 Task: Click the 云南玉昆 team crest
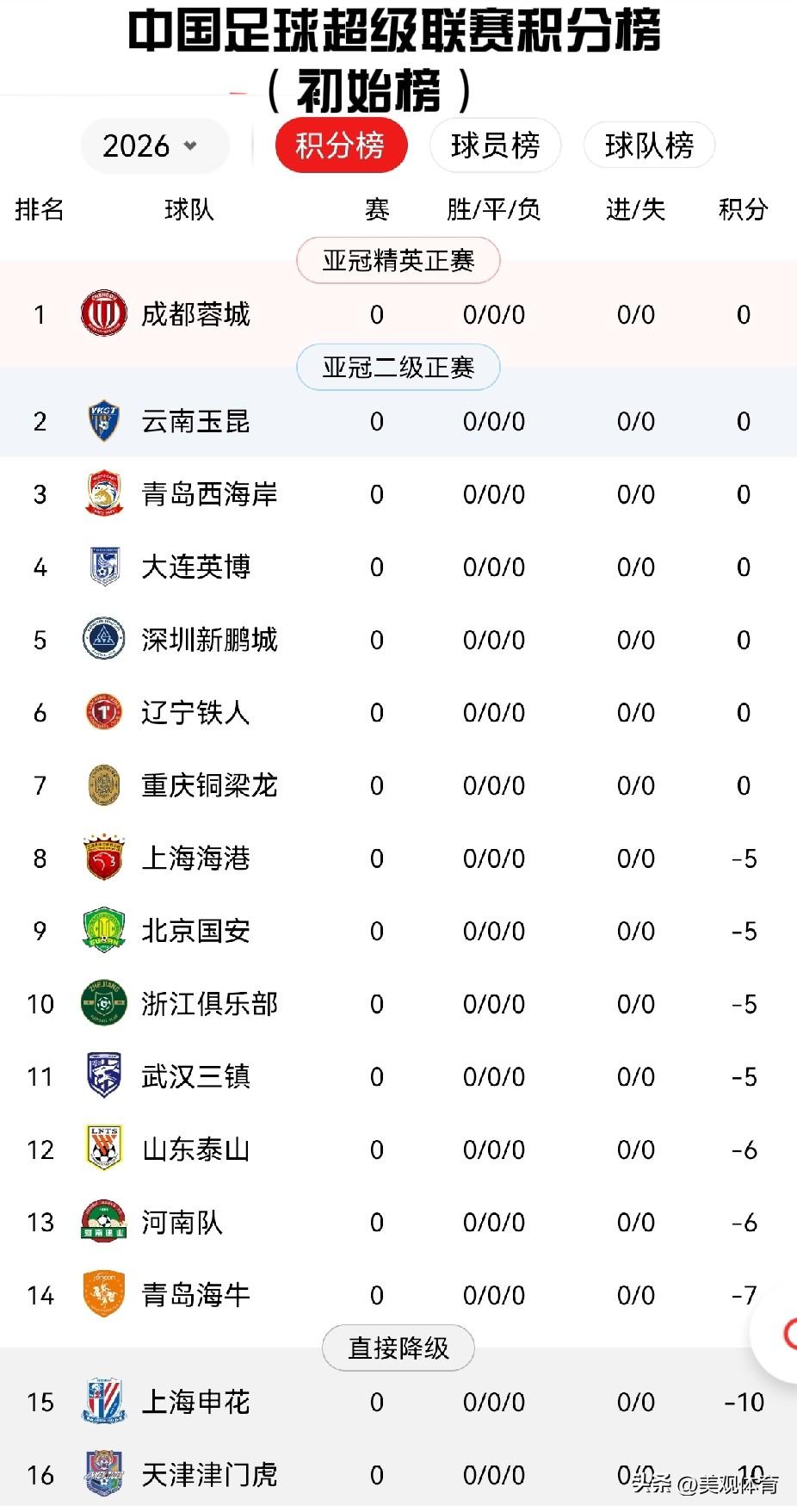pos(104,421)
